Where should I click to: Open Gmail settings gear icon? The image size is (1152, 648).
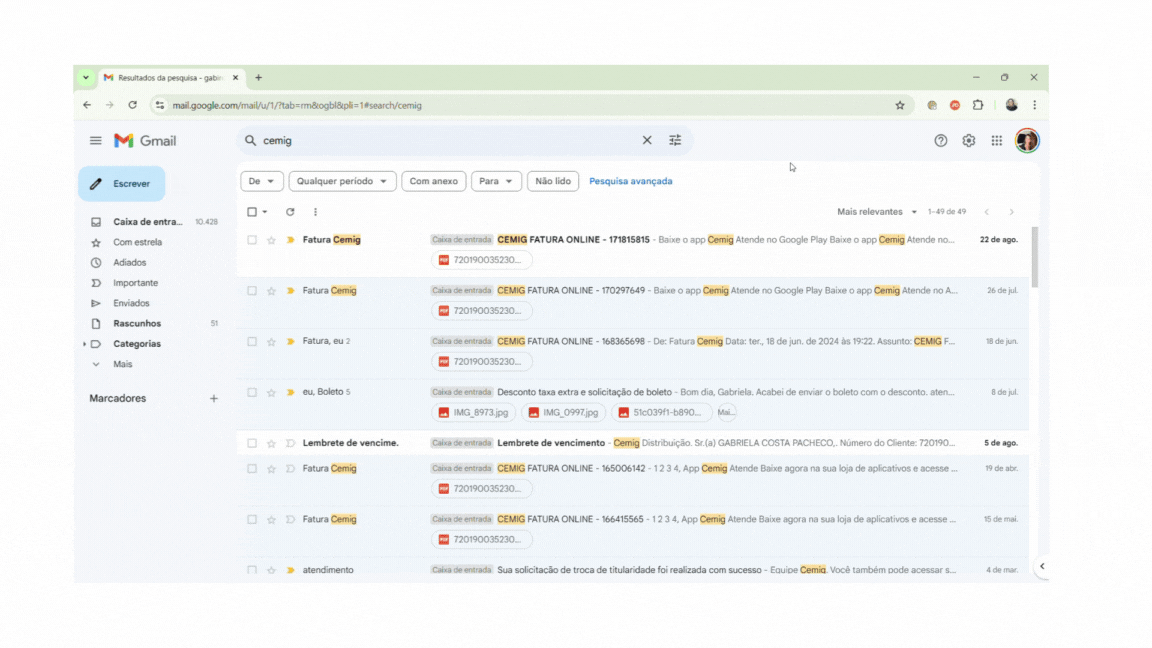pyautogui.click(x=968, y=140)
